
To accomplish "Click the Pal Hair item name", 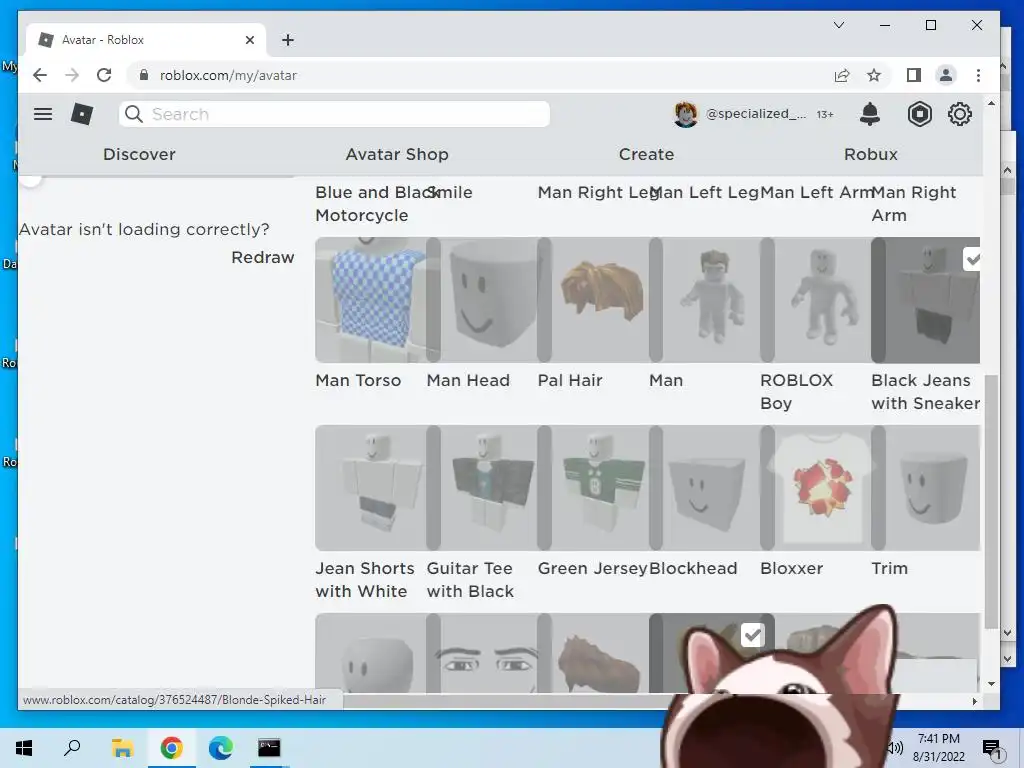I will pos(569,380).
